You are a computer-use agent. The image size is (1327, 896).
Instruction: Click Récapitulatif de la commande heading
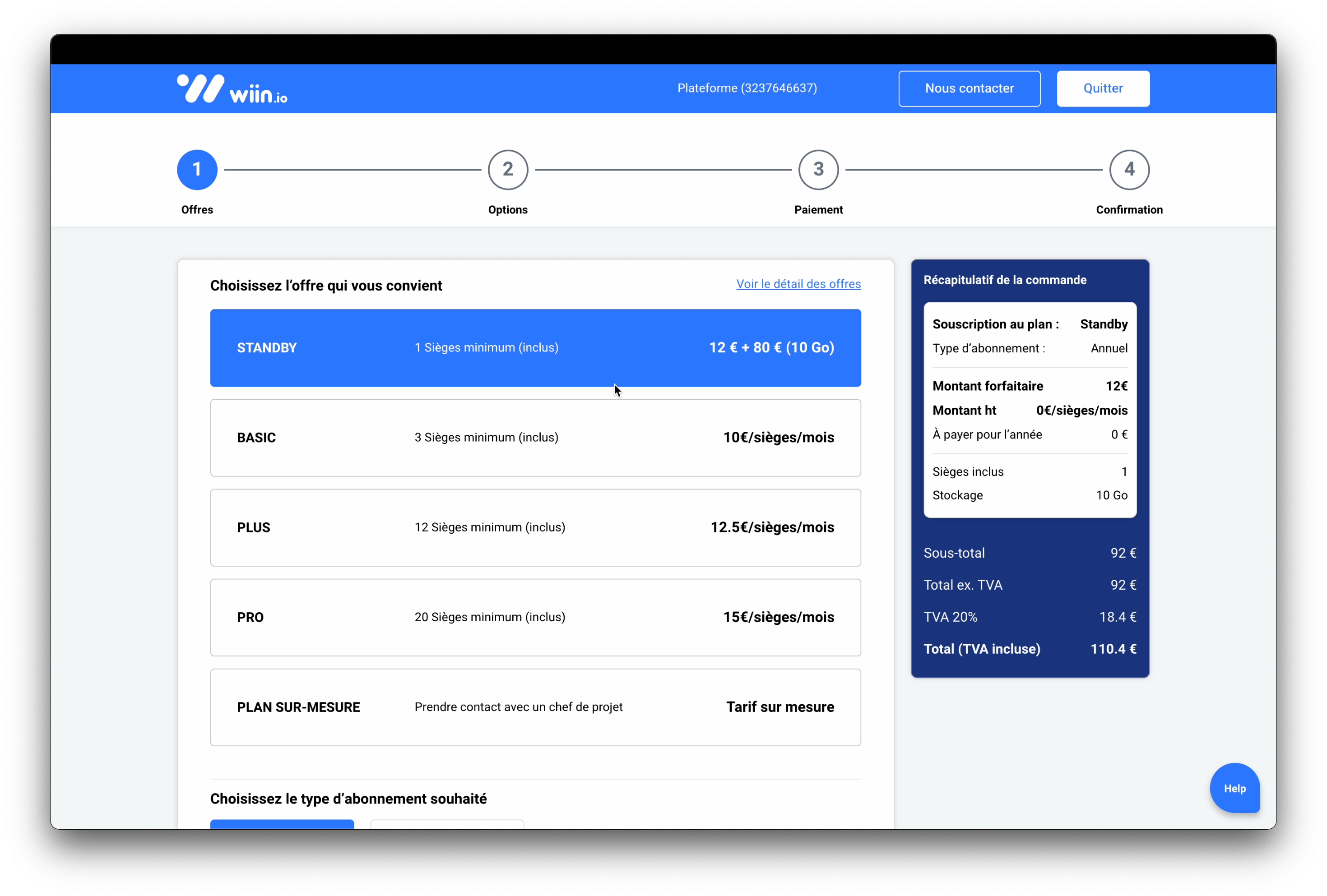[1004, 280]
